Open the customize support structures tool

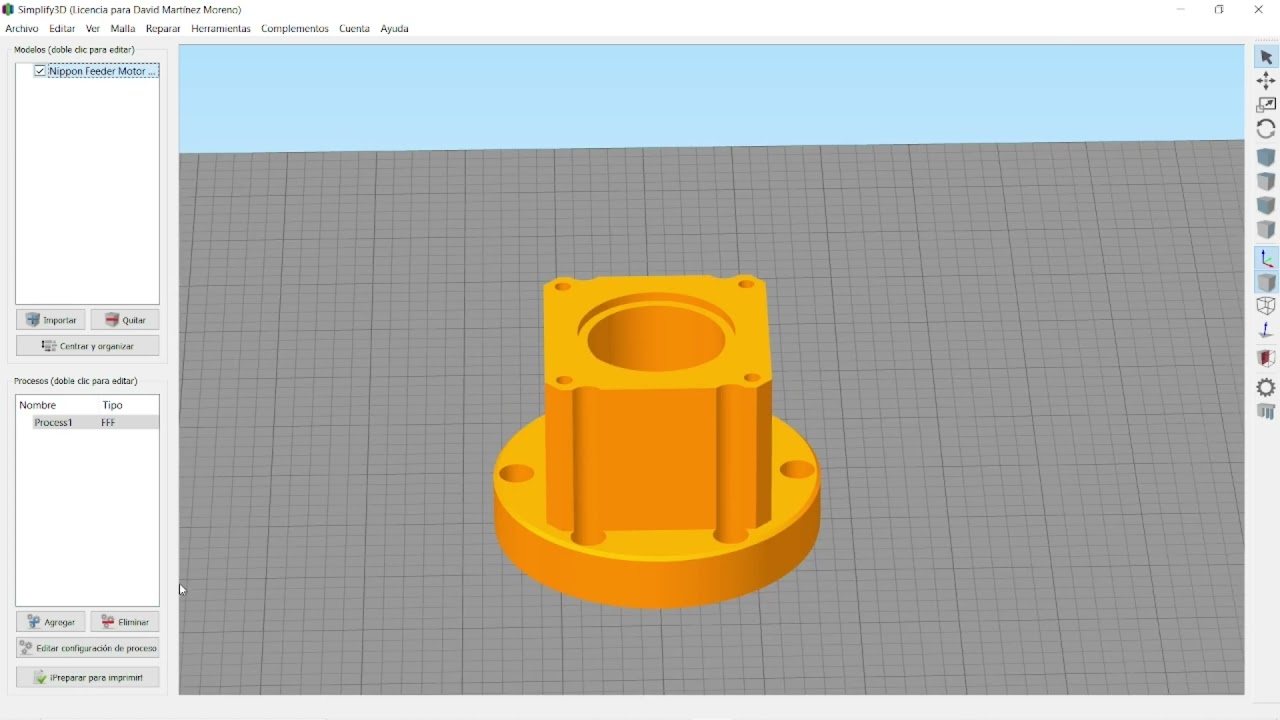point(1267,413)
